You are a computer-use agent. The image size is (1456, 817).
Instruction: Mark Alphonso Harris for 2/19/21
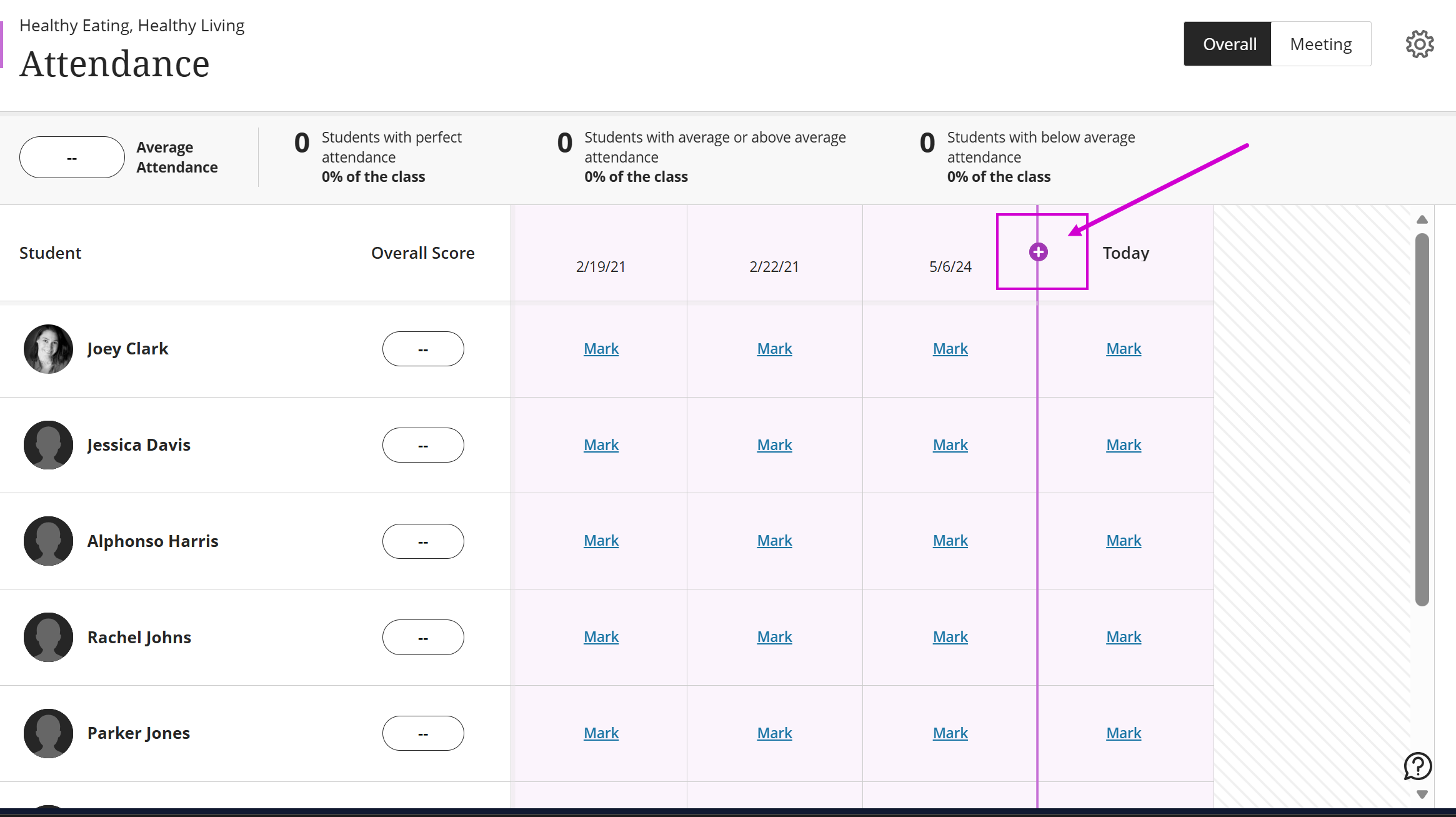tap(601, 541)
